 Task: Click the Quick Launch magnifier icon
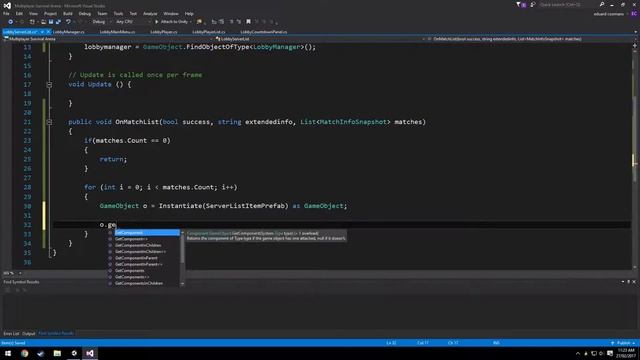[602, 4]
